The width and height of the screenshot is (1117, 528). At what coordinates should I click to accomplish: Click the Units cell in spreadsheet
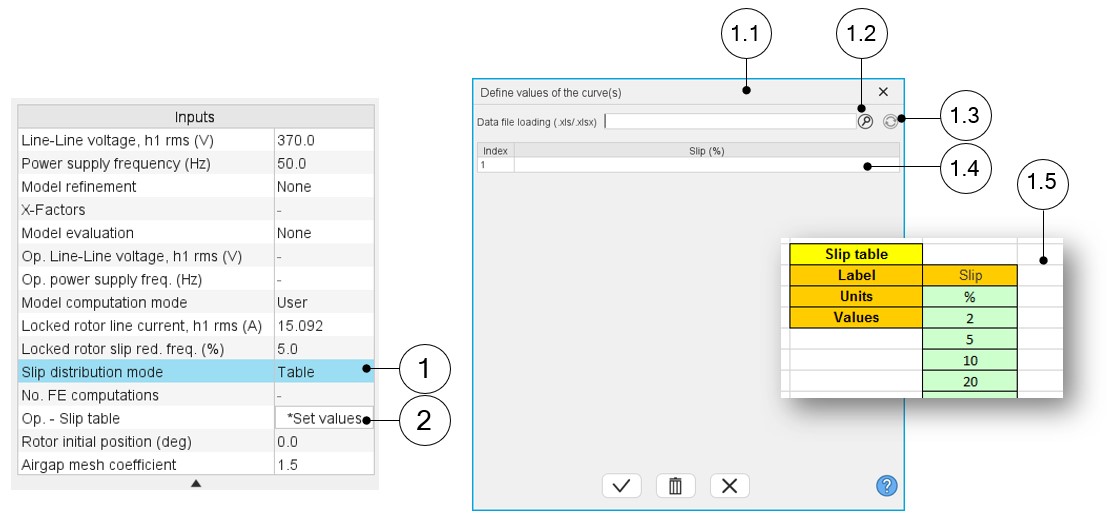coord(856,296)
